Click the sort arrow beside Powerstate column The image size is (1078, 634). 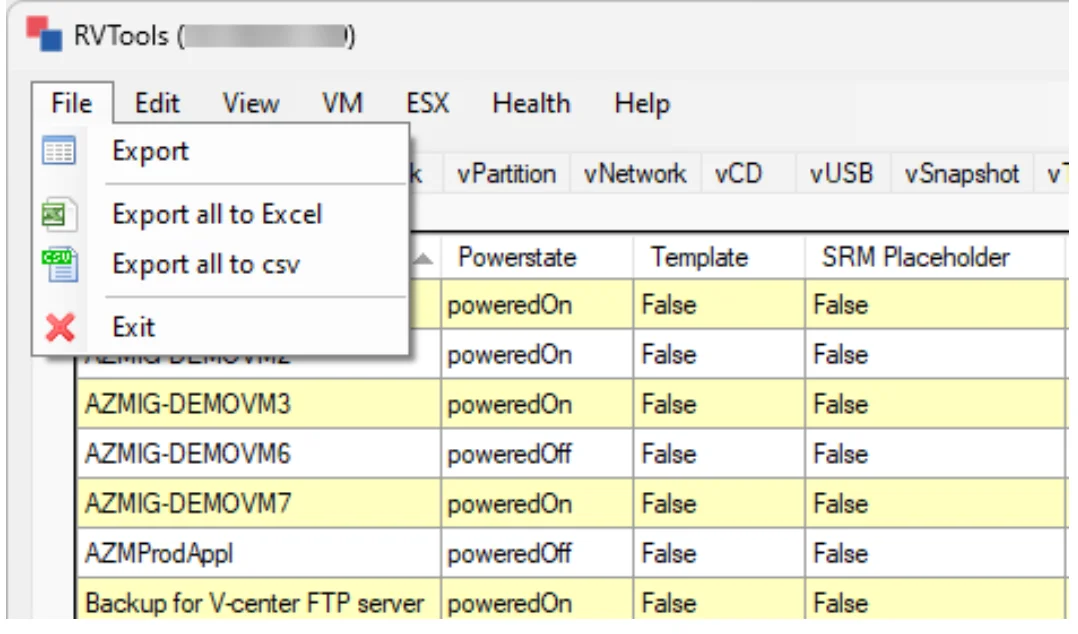pos(424,259)
